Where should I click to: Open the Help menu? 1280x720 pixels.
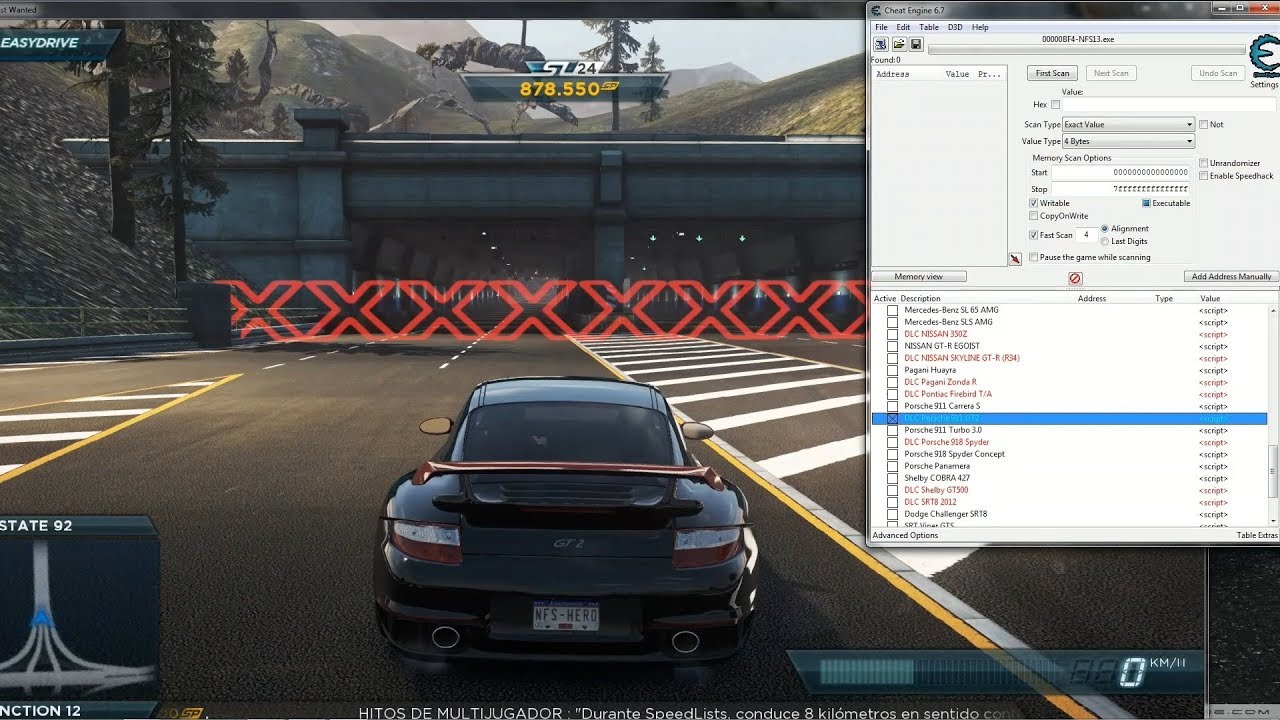pyautogui.click(x=980, y=27)
